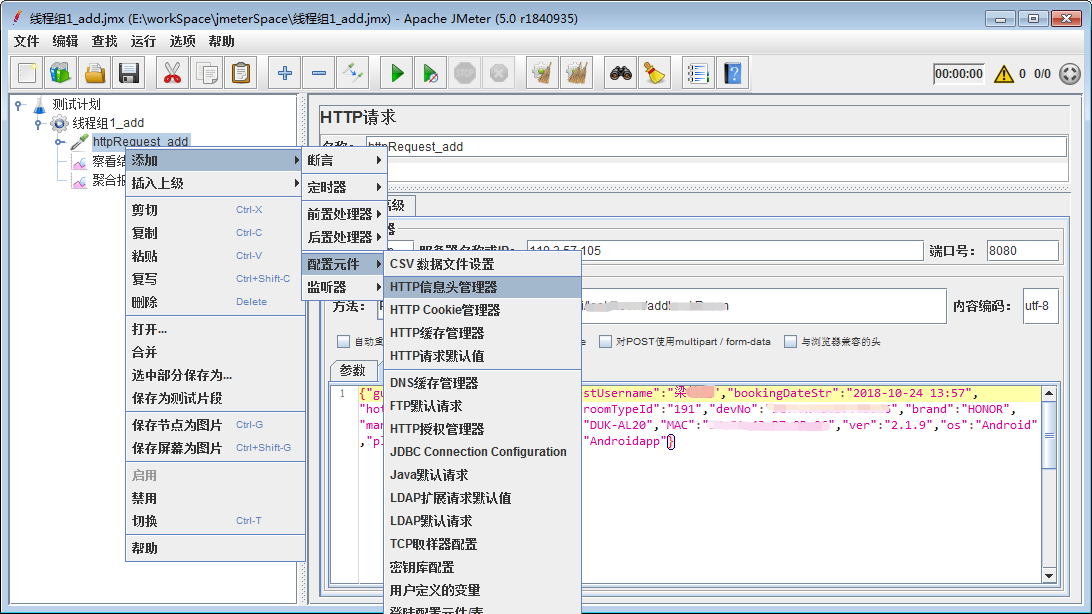Click the Toggle enable/disable icon
This screenshot has height=614, width=1092.
(353, 73)
